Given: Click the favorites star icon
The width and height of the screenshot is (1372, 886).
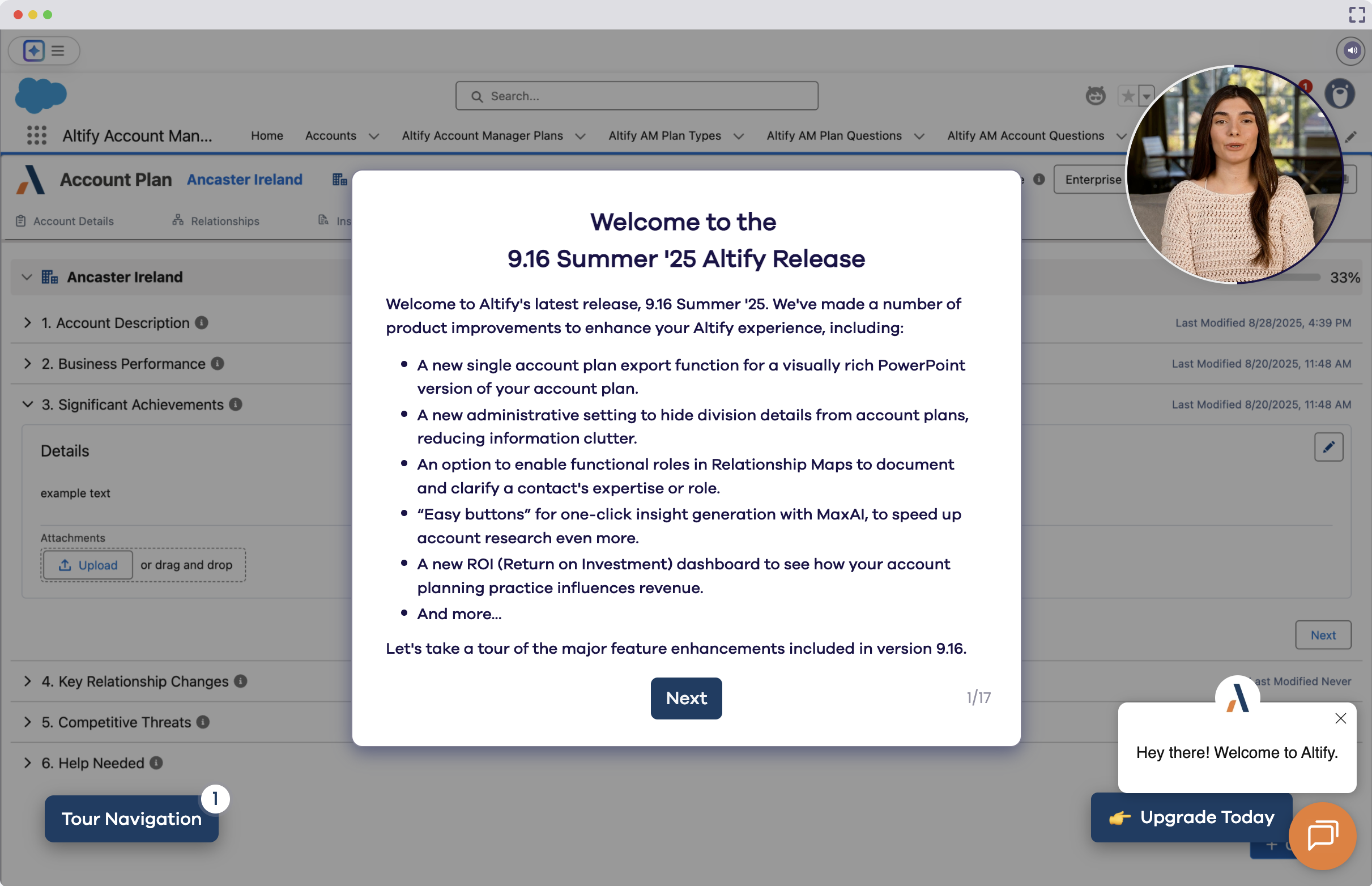Looking at the screenshot, I should [1127, 96].
